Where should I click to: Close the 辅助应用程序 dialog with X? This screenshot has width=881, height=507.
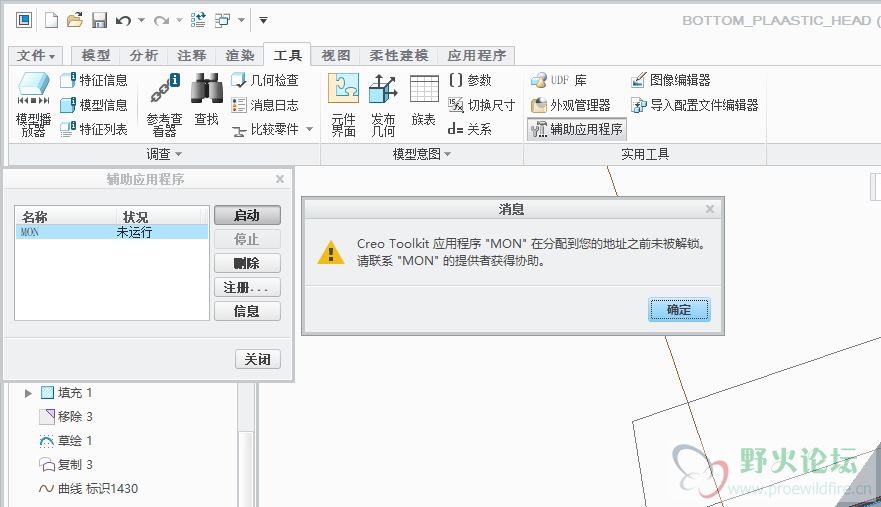click(280, 179)
